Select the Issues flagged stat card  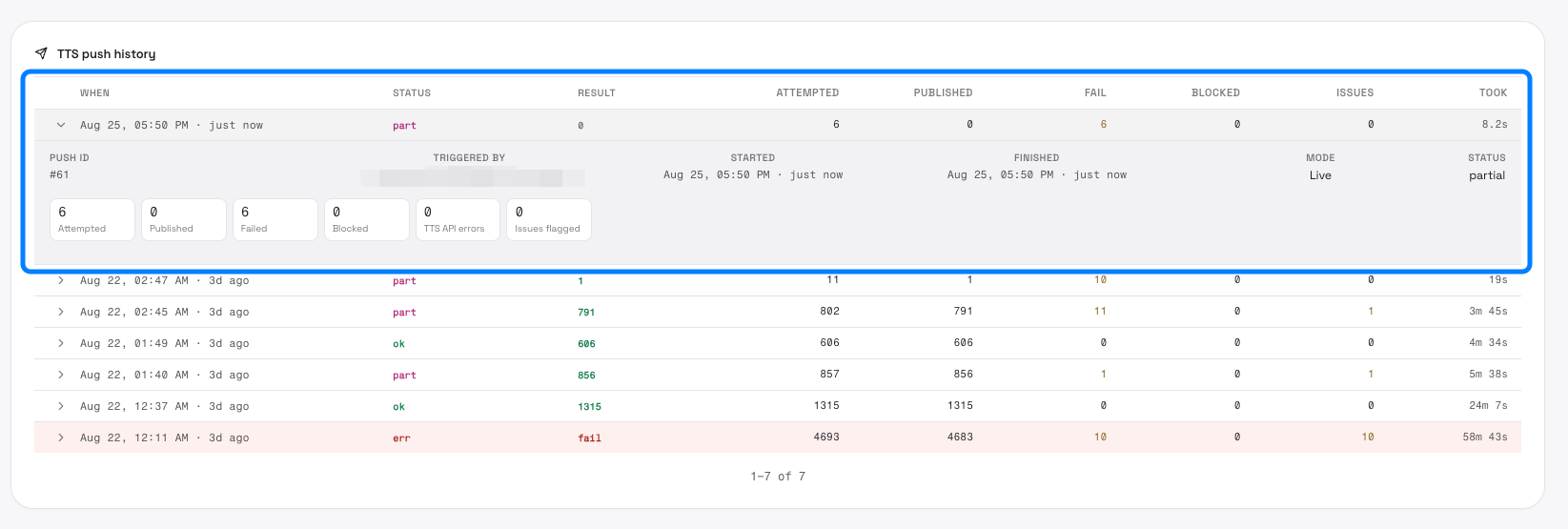pos(549,220)
